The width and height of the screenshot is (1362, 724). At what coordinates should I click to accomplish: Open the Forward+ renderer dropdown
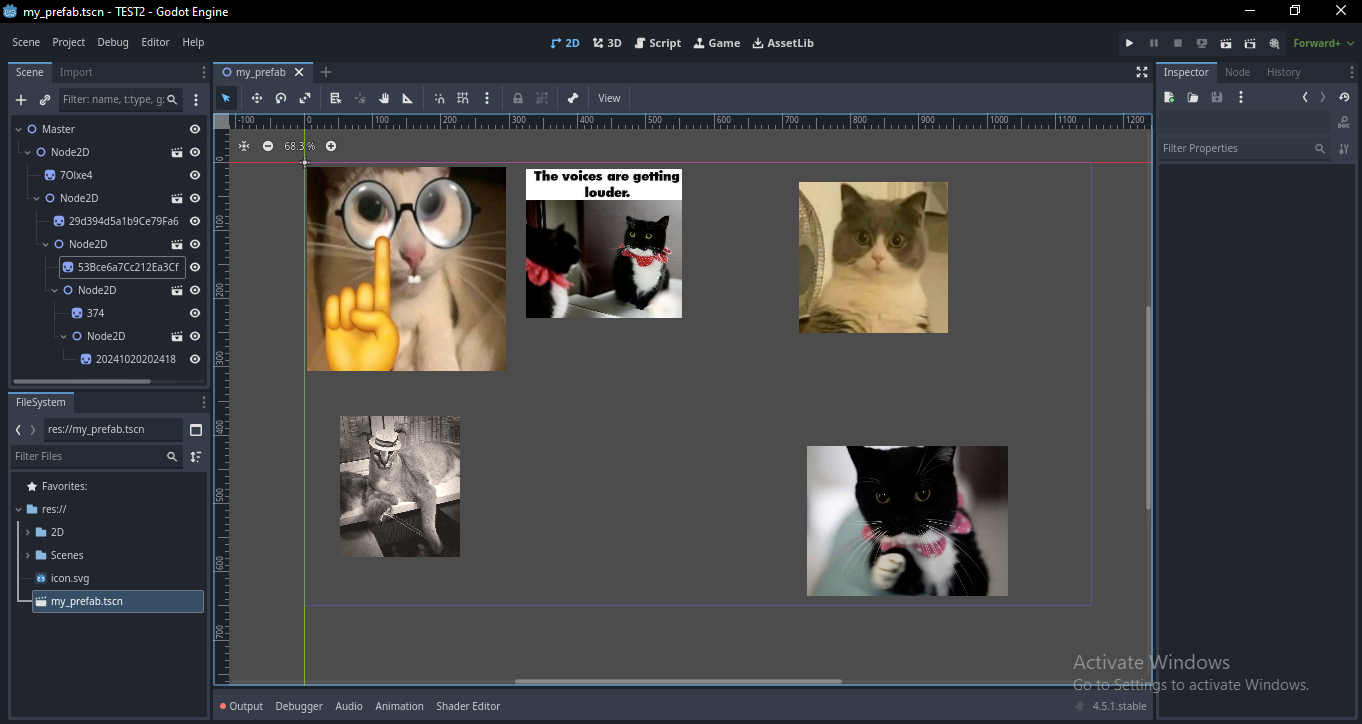[1321, 43]
